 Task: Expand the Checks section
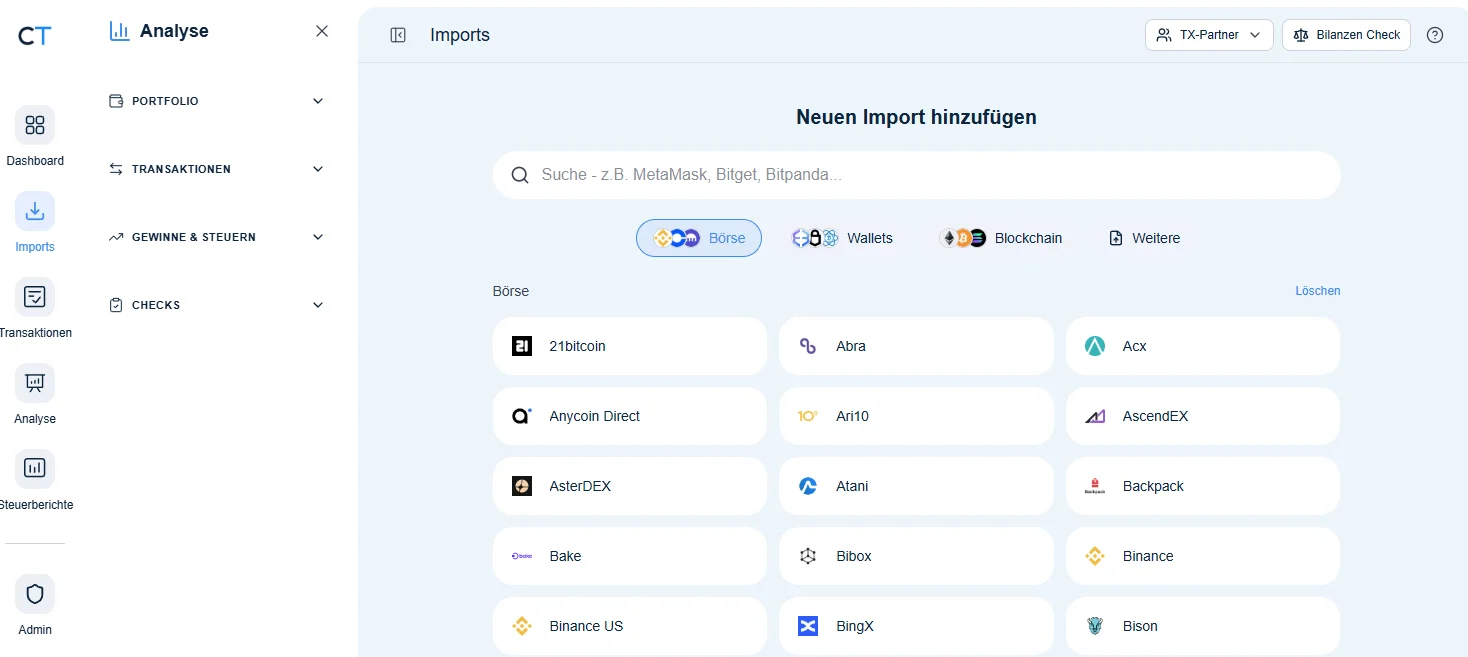217,305
